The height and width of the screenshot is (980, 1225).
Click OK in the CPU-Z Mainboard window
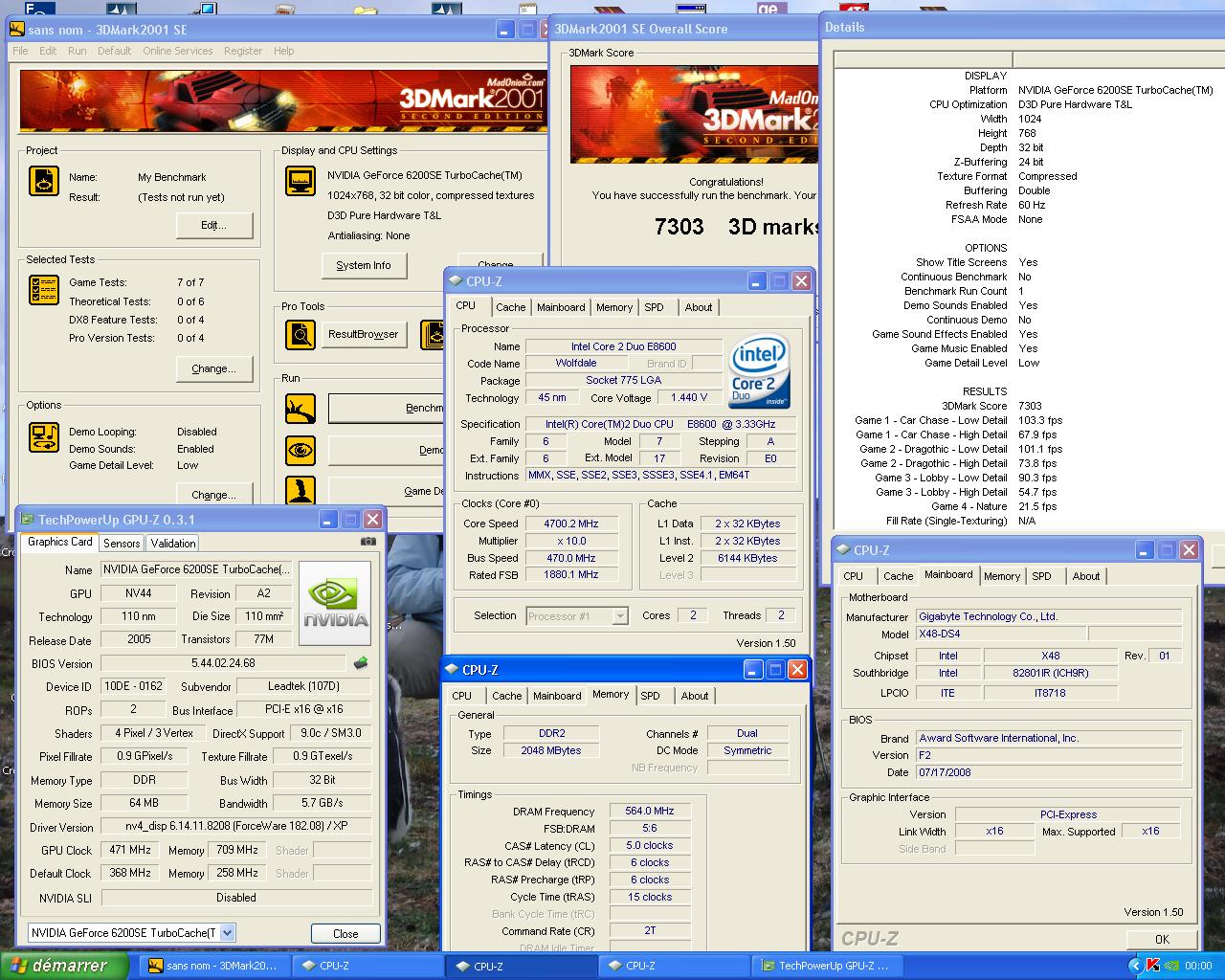1162,939
